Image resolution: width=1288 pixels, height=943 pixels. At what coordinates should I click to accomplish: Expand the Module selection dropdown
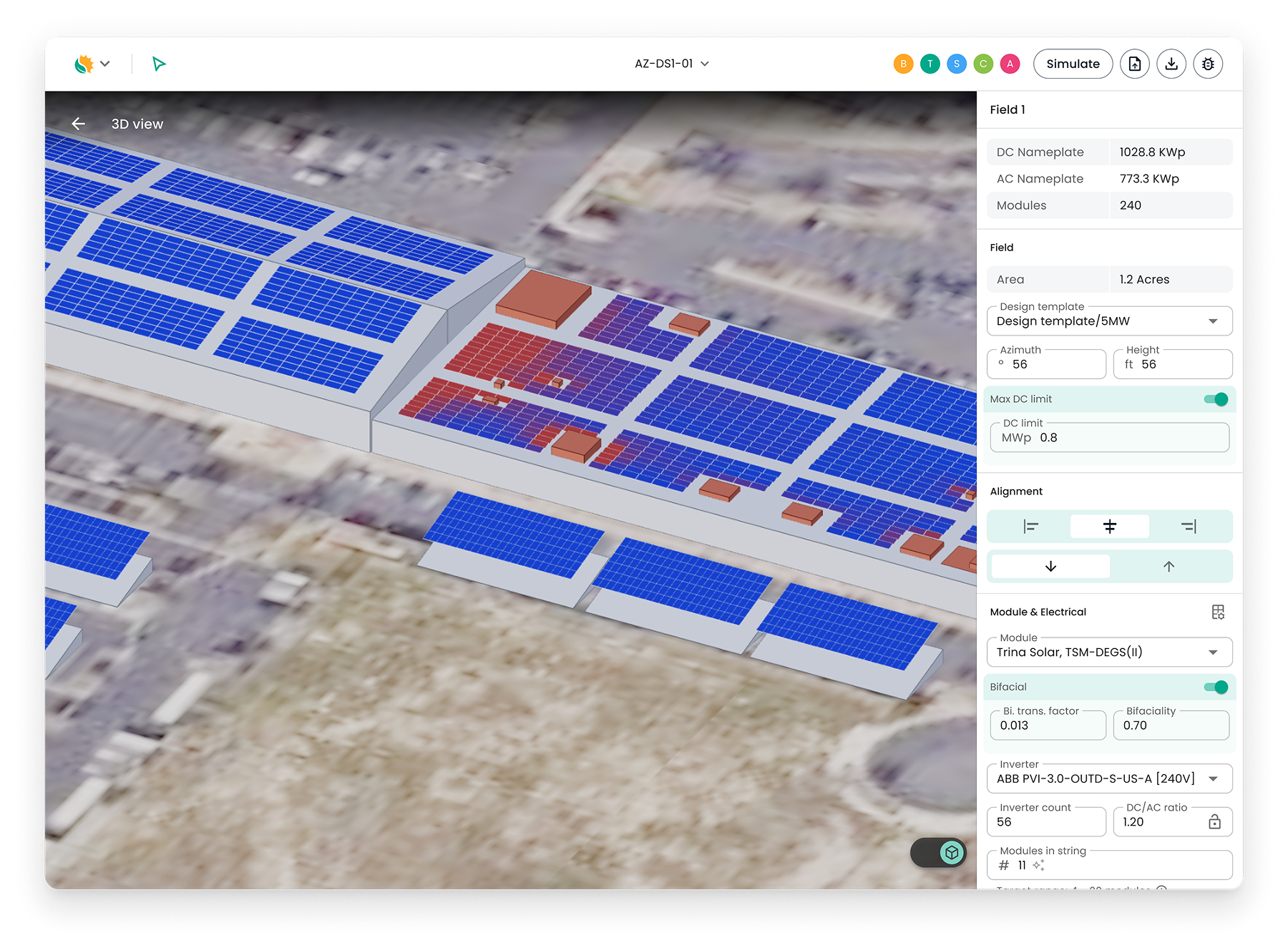click(1109, 652)
